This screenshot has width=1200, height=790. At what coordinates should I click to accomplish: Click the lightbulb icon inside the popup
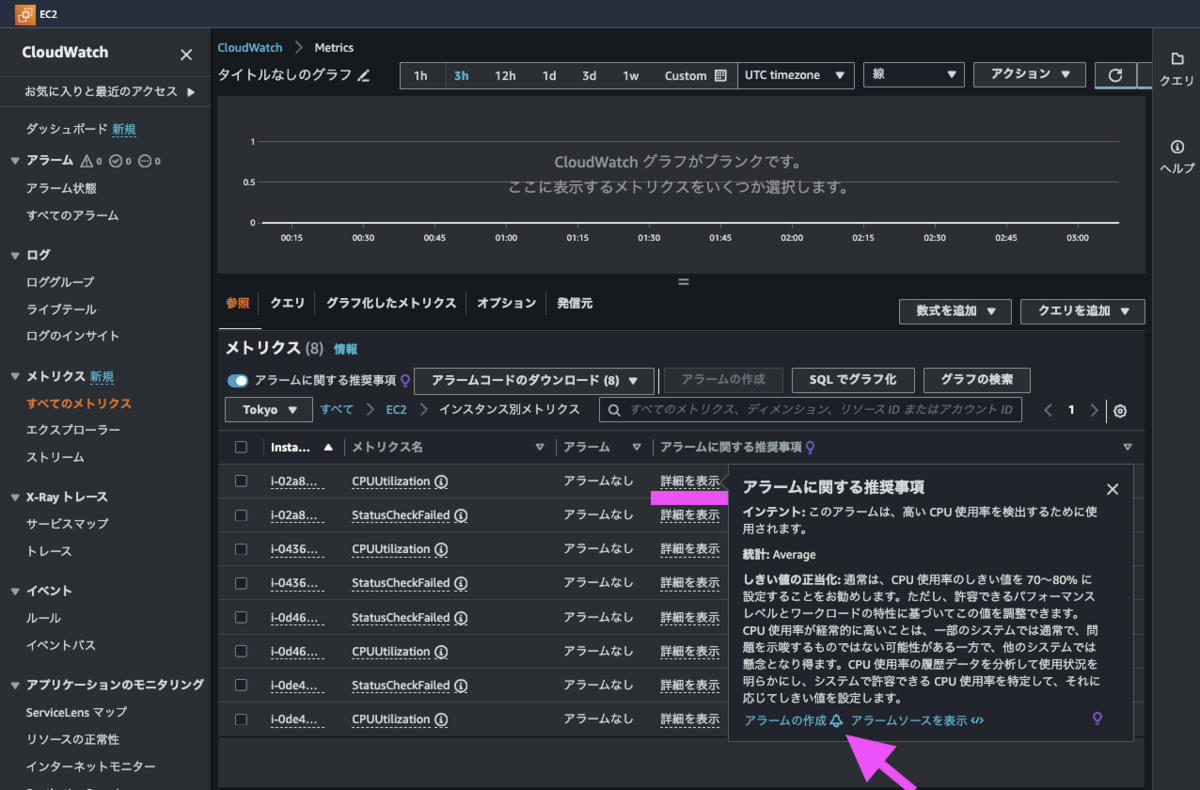coord(1097,719)
